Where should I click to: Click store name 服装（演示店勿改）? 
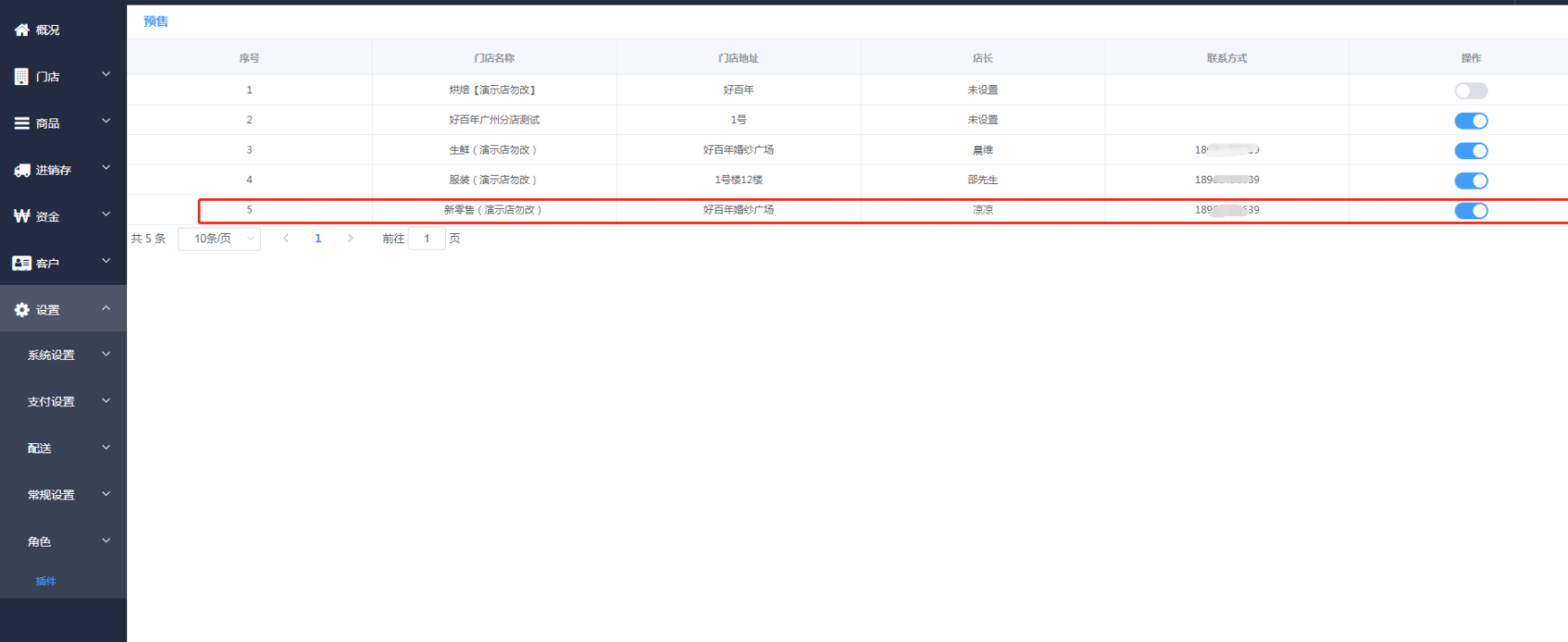click(x=494, y=179)
